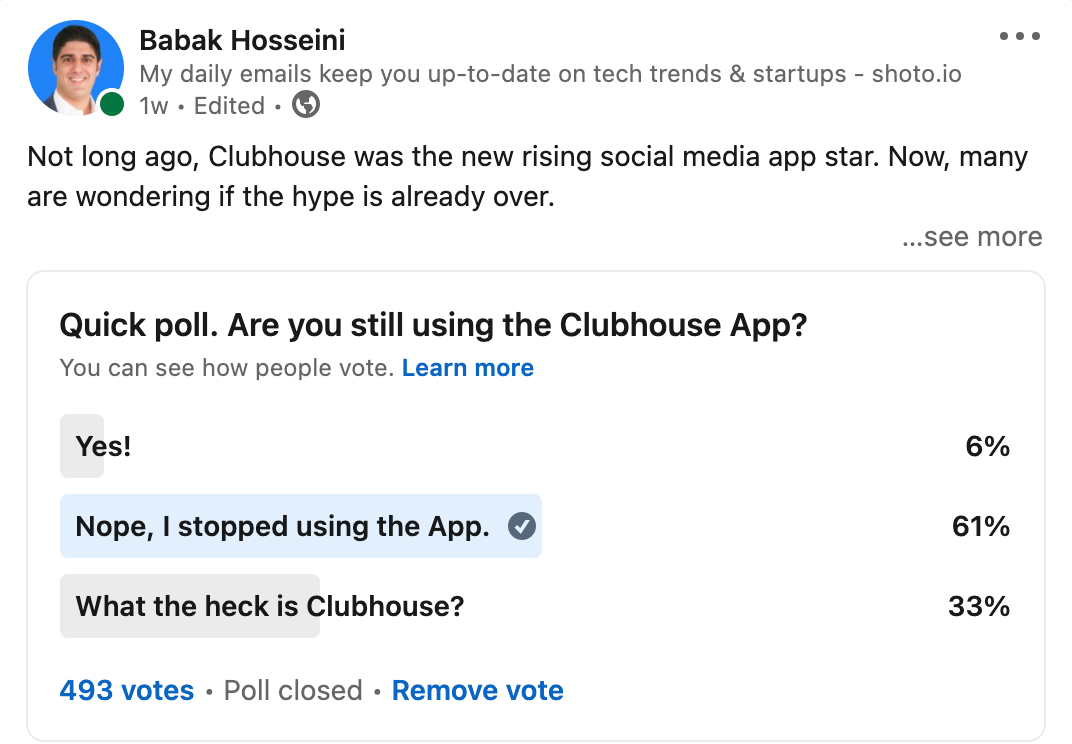Click the author's headline about daily emails
Image resolution: width=1072 pixels, height=744 pixels.
tap(550, 74)
